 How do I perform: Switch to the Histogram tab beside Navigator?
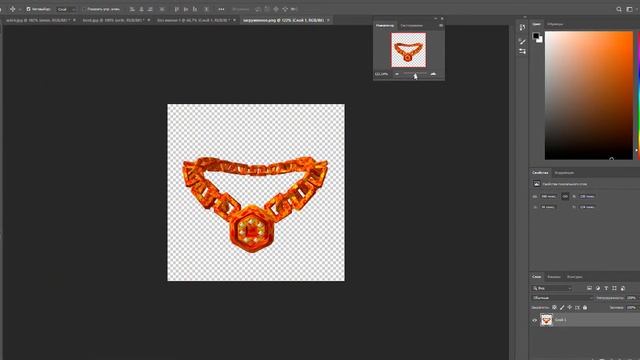[x=411, y=25]
